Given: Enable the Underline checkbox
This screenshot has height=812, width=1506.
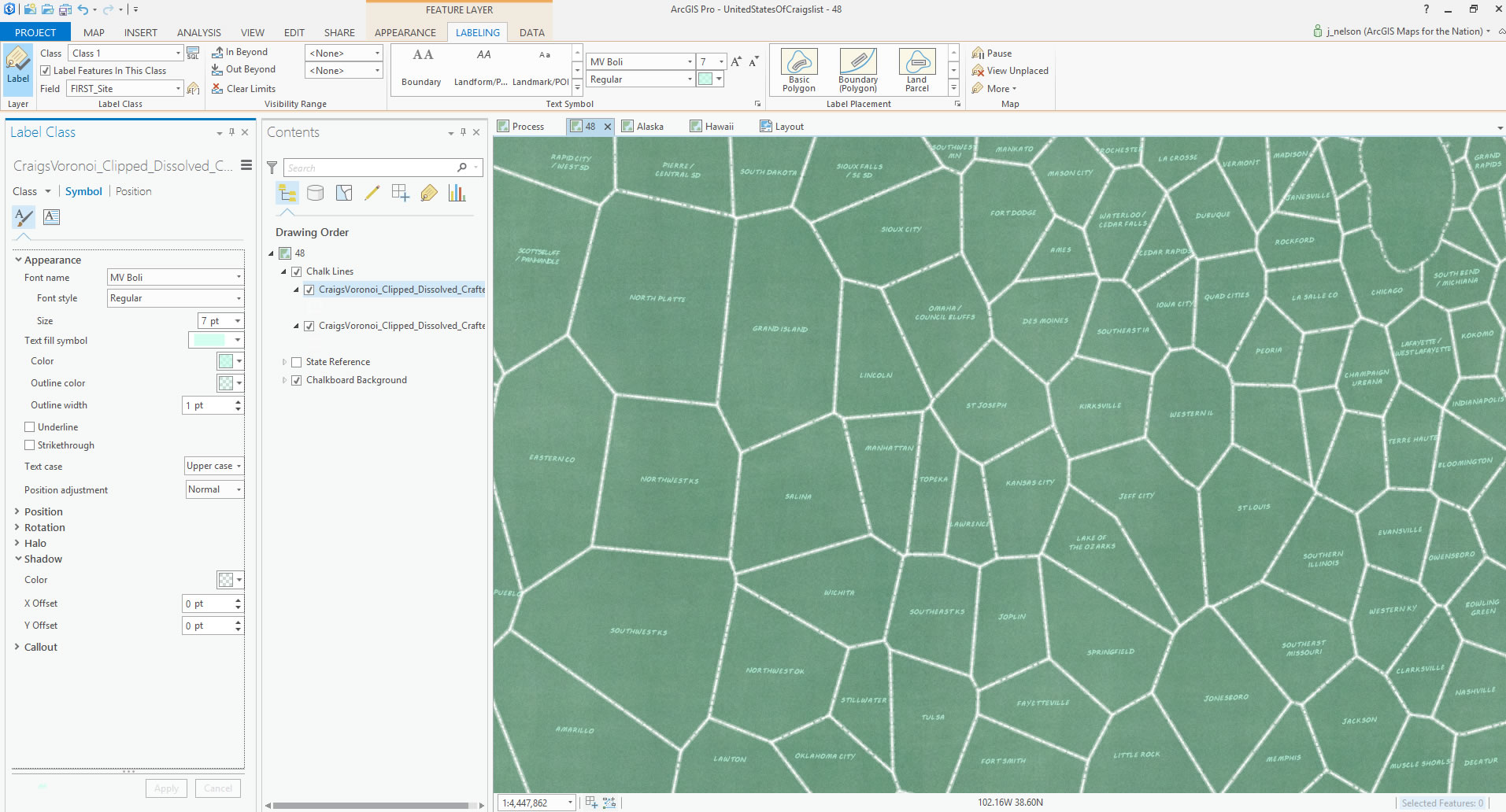Looking at the screenshot, I should coord(30,427).
